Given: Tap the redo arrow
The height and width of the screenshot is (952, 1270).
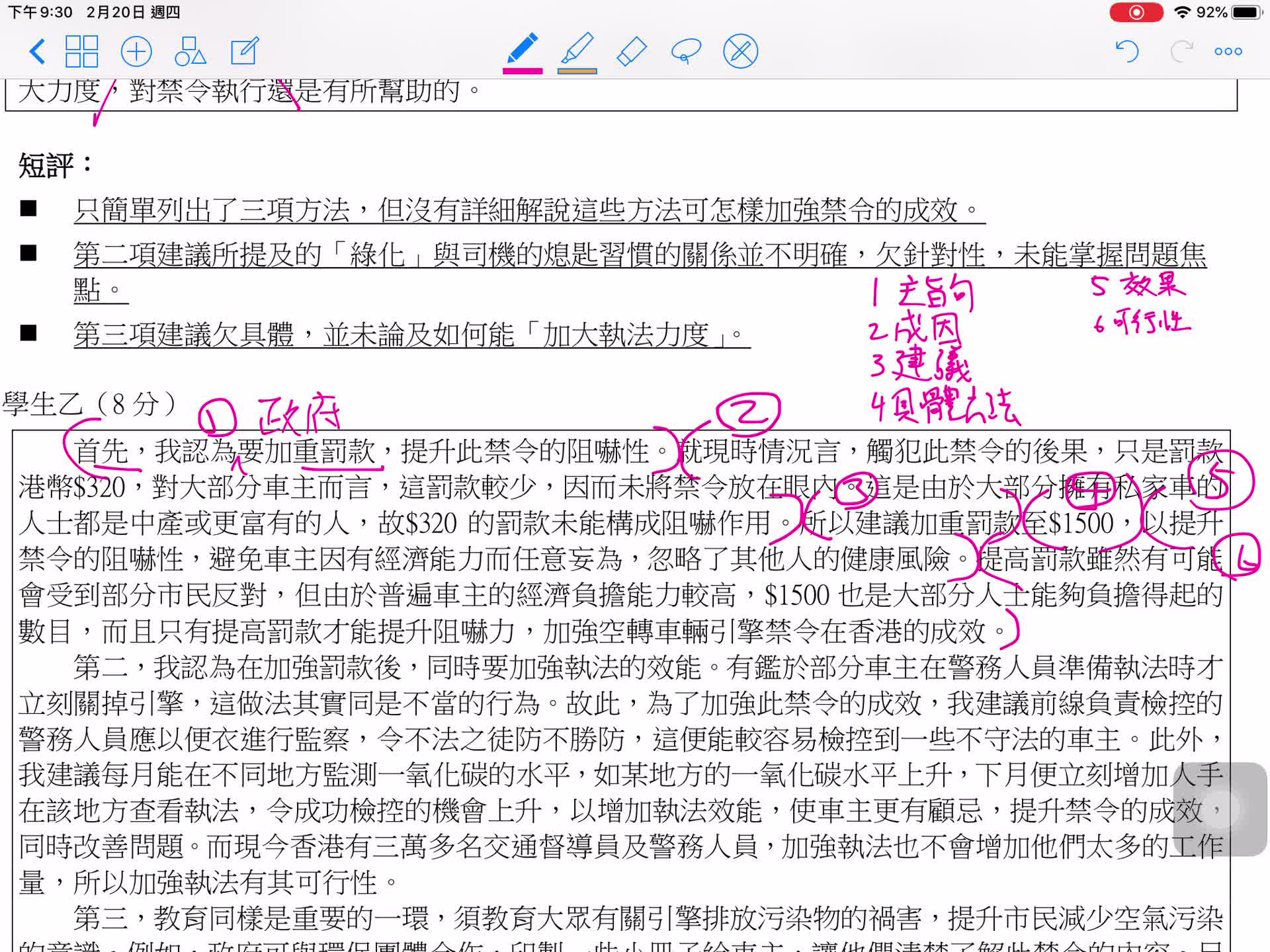Looking at the screenshot, I should [x=1181, y=51].
